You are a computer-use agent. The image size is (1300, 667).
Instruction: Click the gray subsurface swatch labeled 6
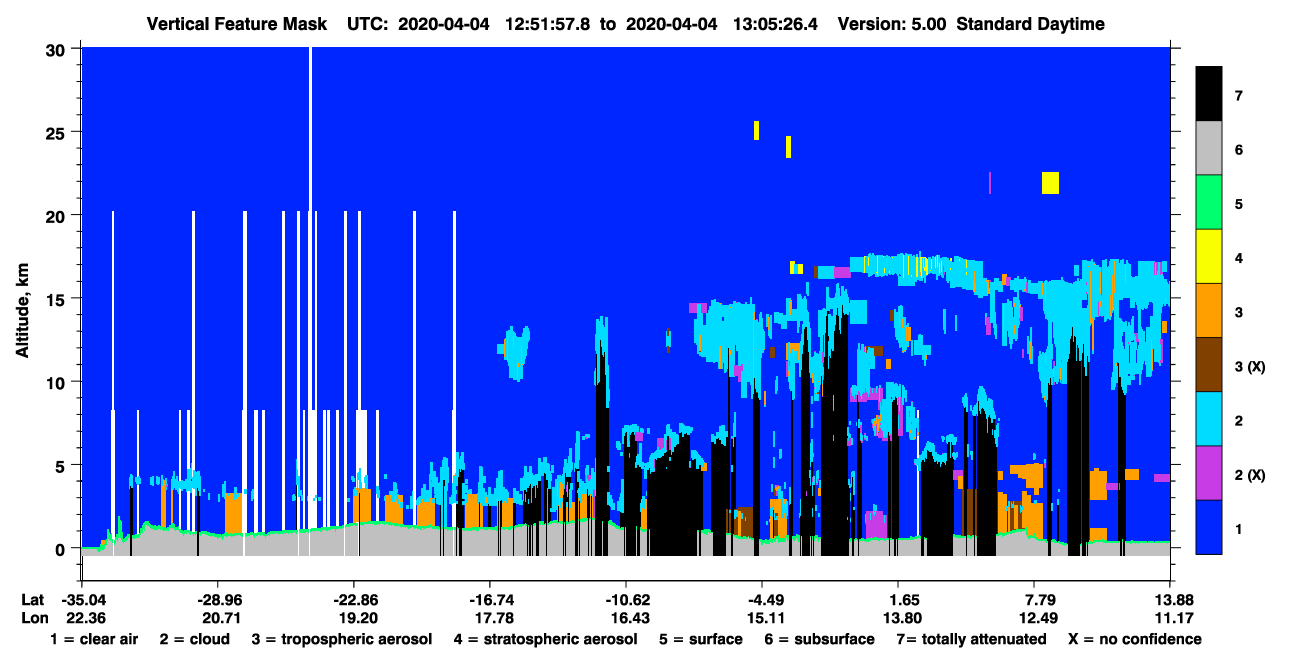pos(1209,149)
